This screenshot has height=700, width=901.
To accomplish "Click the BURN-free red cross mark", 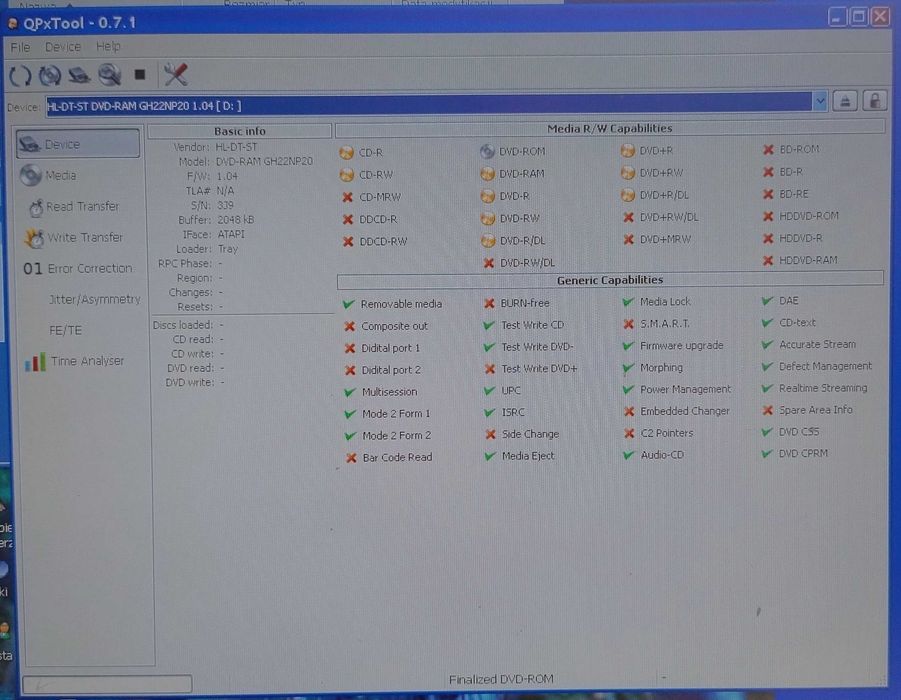I will pyautogui.click(x=490, y=303).
